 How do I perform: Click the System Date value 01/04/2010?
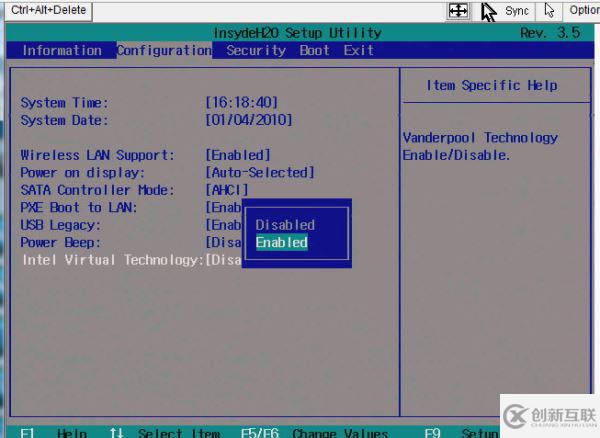point(249,120)
